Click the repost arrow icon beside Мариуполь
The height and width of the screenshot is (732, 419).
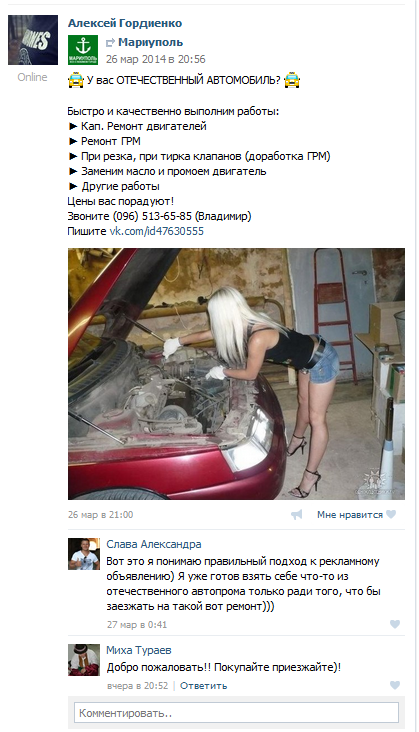pos(110,43)
